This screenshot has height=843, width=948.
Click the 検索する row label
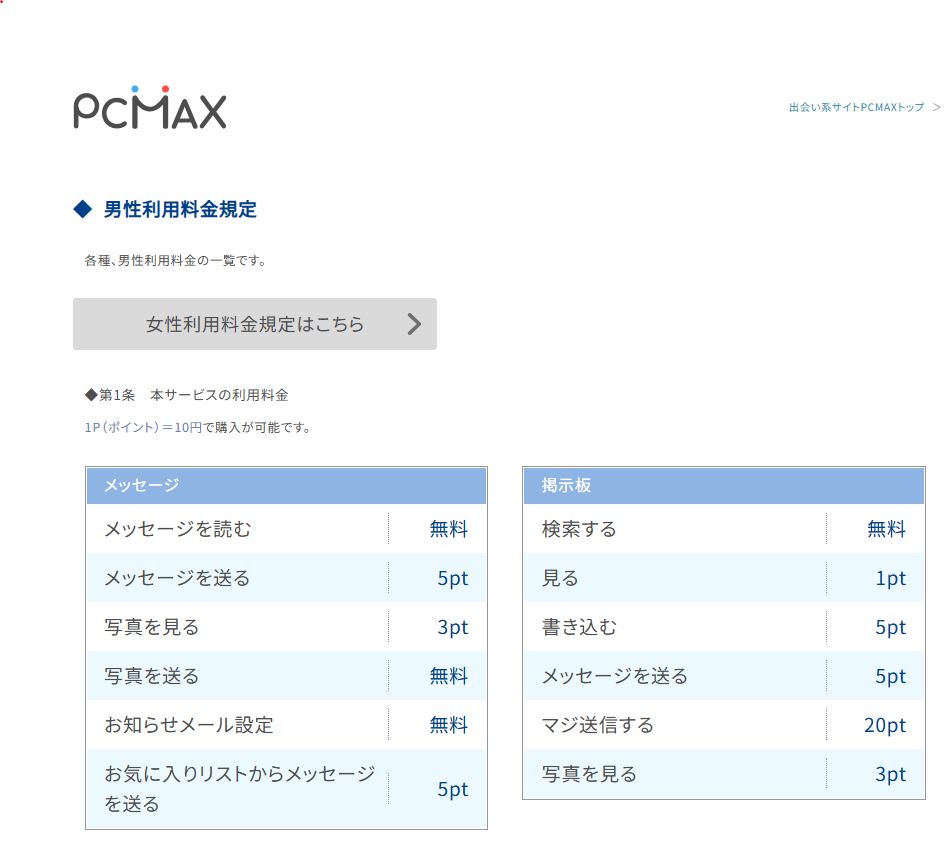(579, 529)
